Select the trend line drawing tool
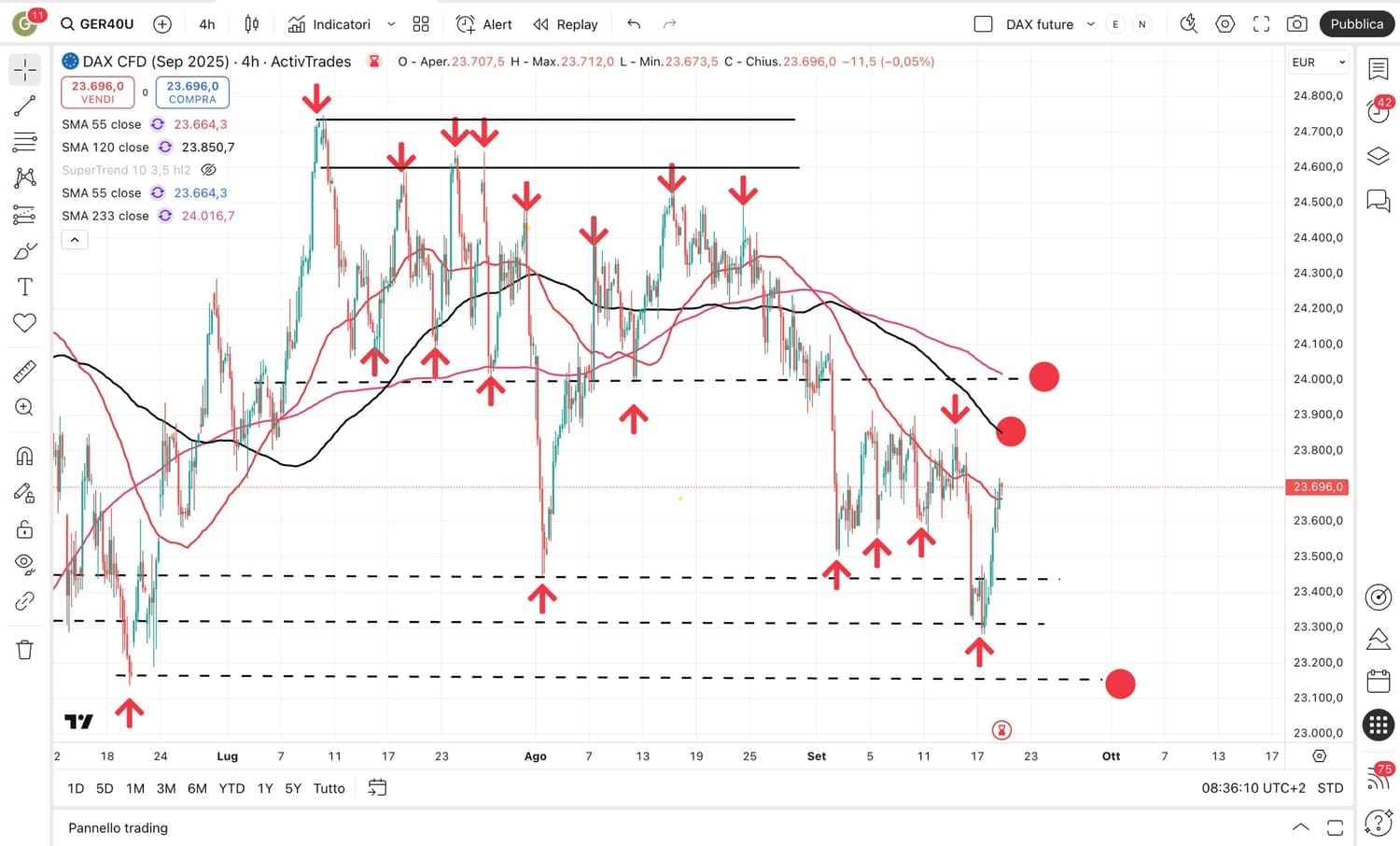This screenshot has height=846, width=1400. [x=25, y=106]
